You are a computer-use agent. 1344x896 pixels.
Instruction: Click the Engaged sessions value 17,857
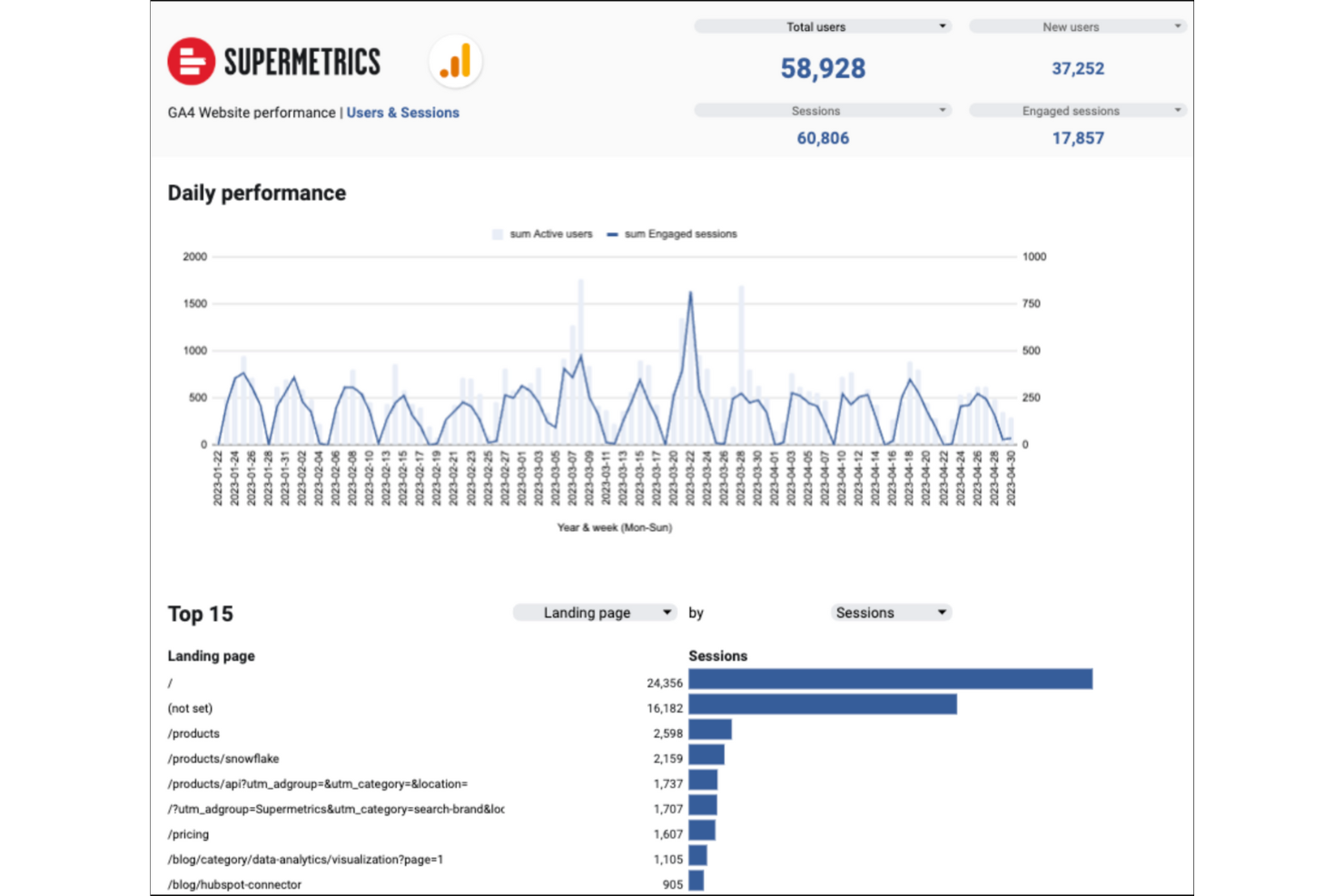point(1078,138)
